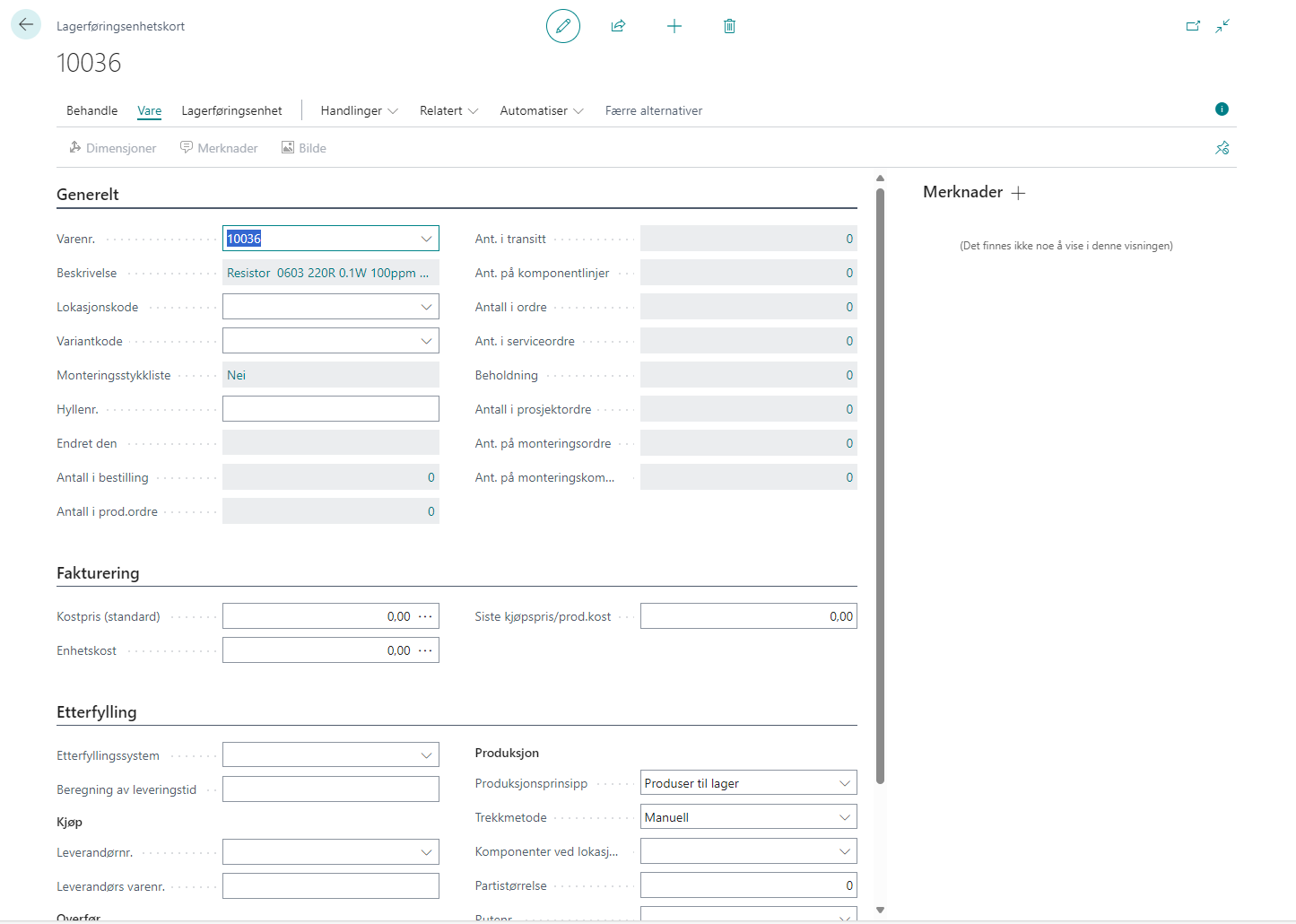The height and width of the screenshot is (924, 1296).
Task: Click the collapse page arrows icon
Action: tap(1222, 26)
